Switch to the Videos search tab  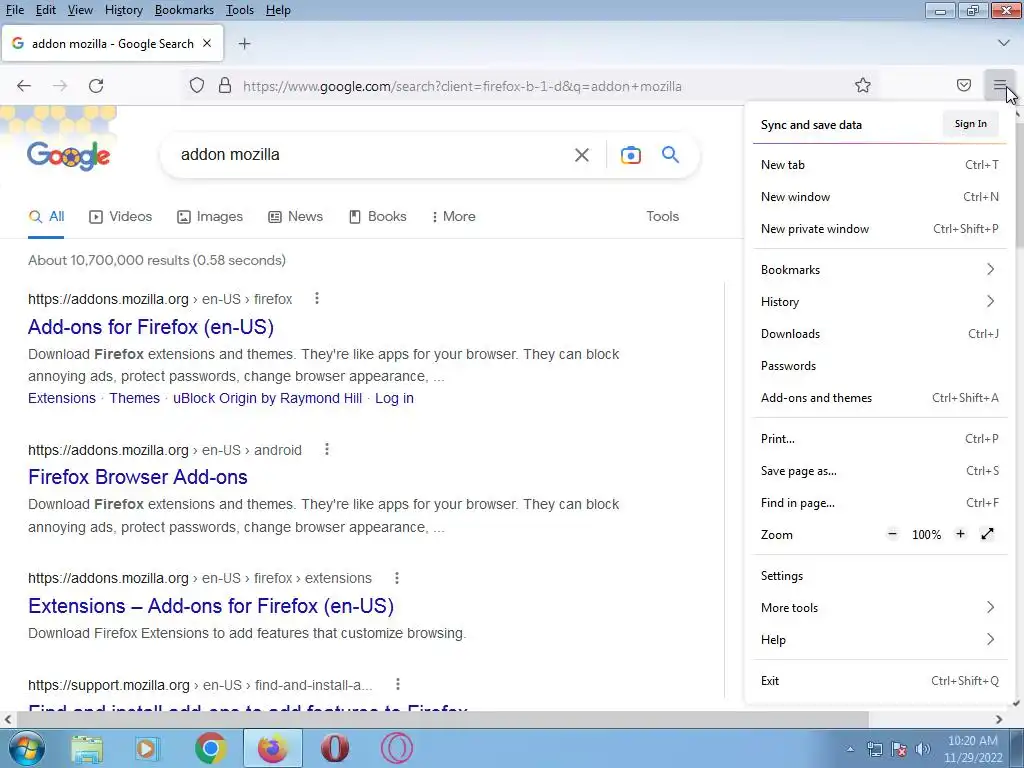click(120, 216)
